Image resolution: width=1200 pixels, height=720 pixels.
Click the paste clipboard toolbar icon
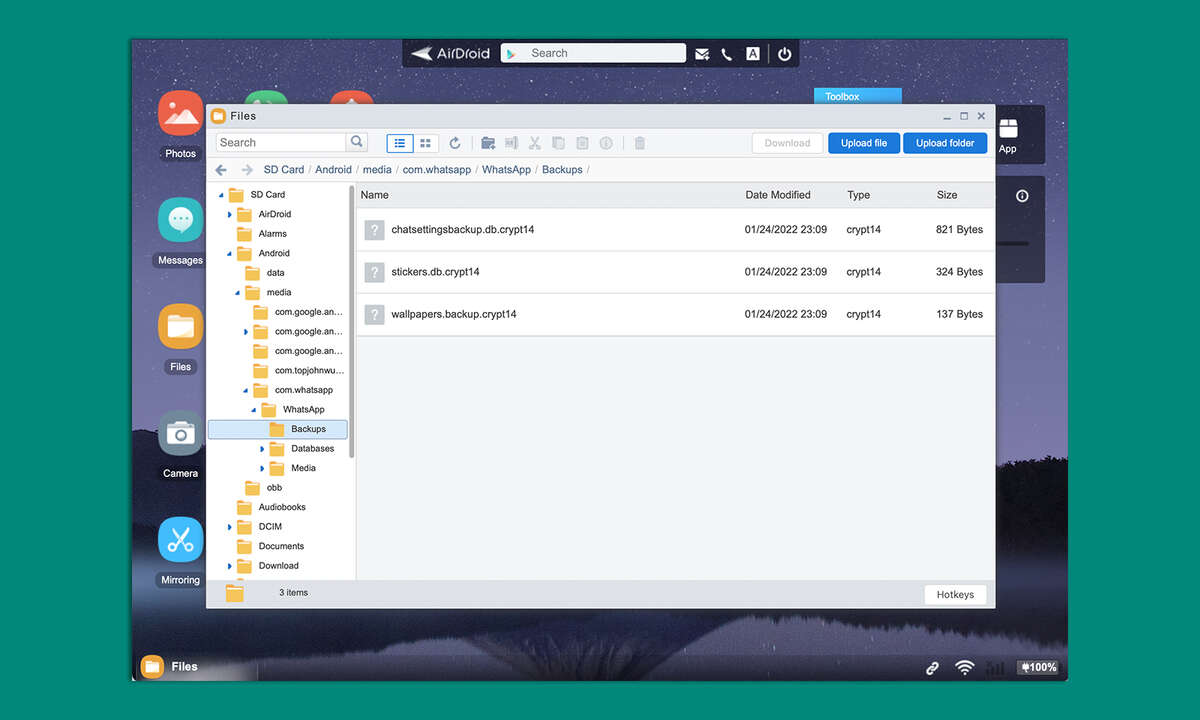pyautogui.click(x=582, y=143)
